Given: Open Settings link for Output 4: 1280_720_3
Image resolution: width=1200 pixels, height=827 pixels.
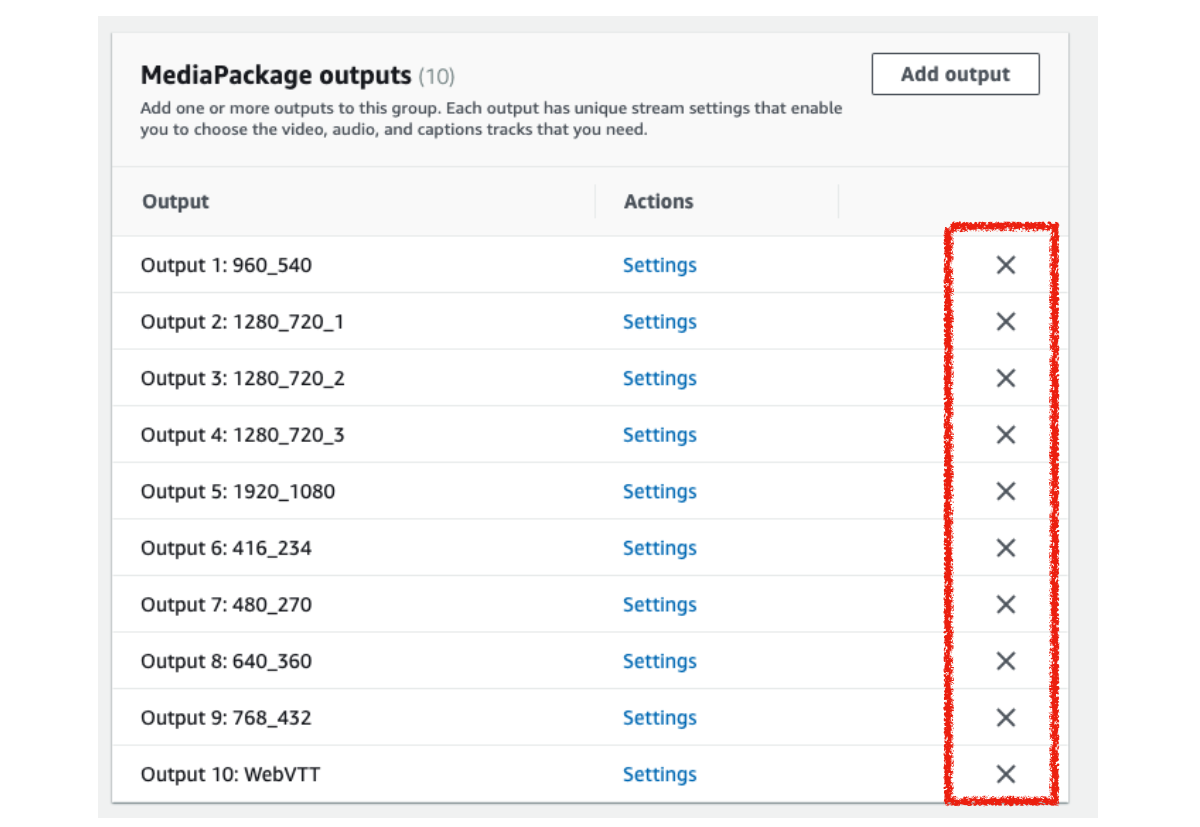Looking at the screenshot, I should point(659,435).
